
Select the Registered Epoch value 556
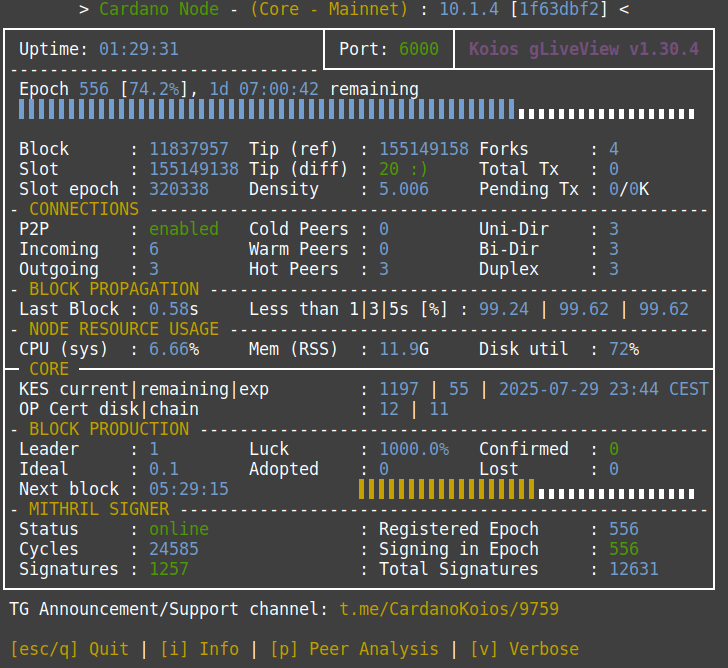click(624, 529)
